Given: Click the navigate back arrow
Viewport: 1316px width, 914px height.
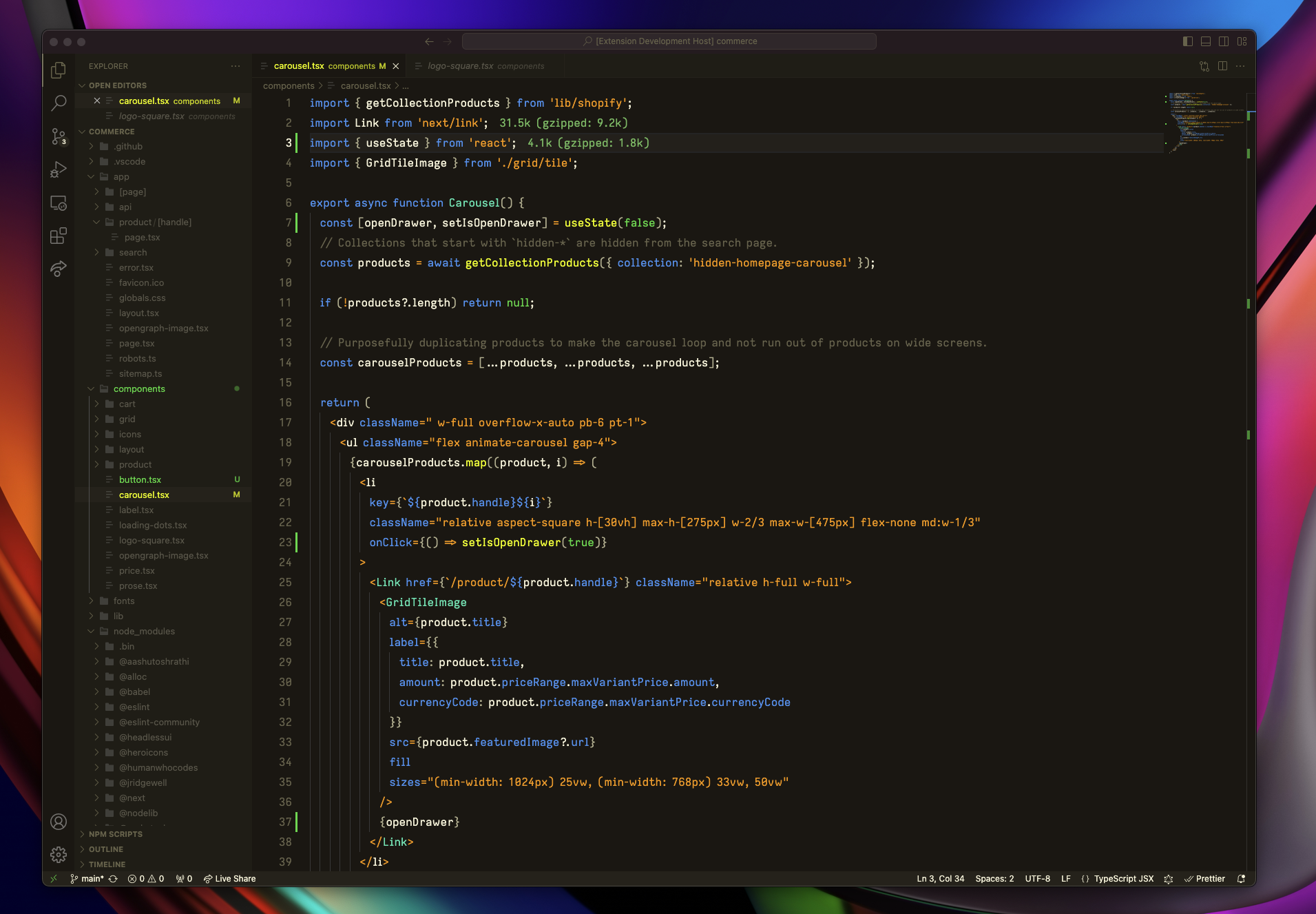Looking at the screenshot, I should pos(429,41).
